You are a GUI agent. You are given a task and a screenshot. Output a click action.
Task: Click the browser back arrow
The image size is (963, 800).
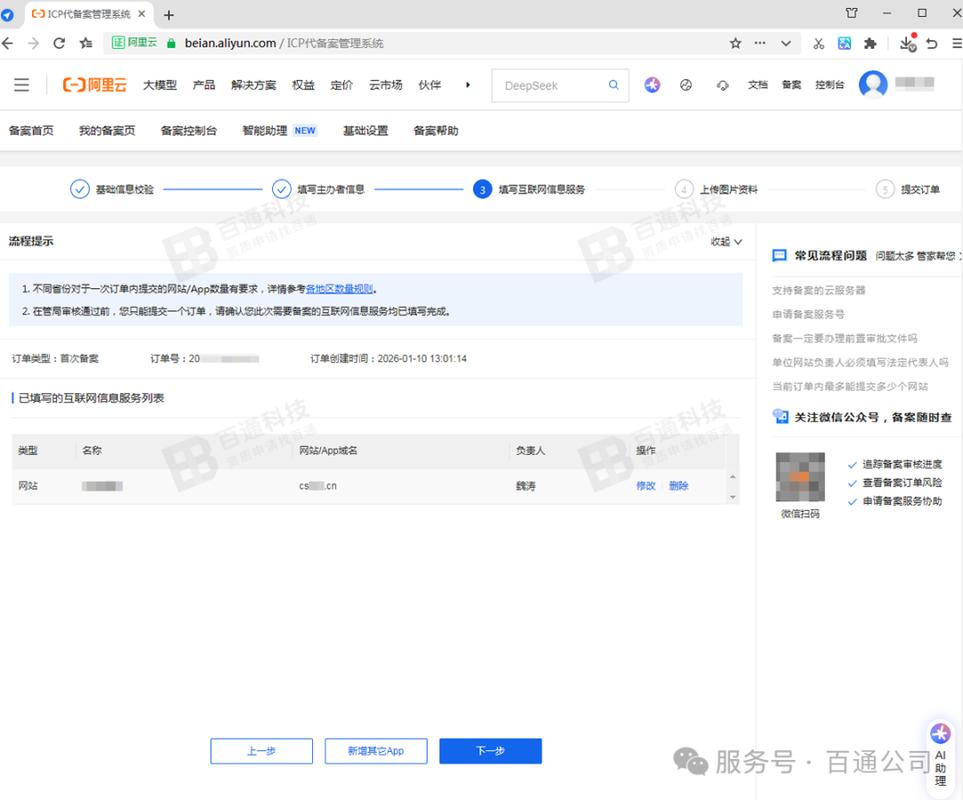tap(7, 43)
